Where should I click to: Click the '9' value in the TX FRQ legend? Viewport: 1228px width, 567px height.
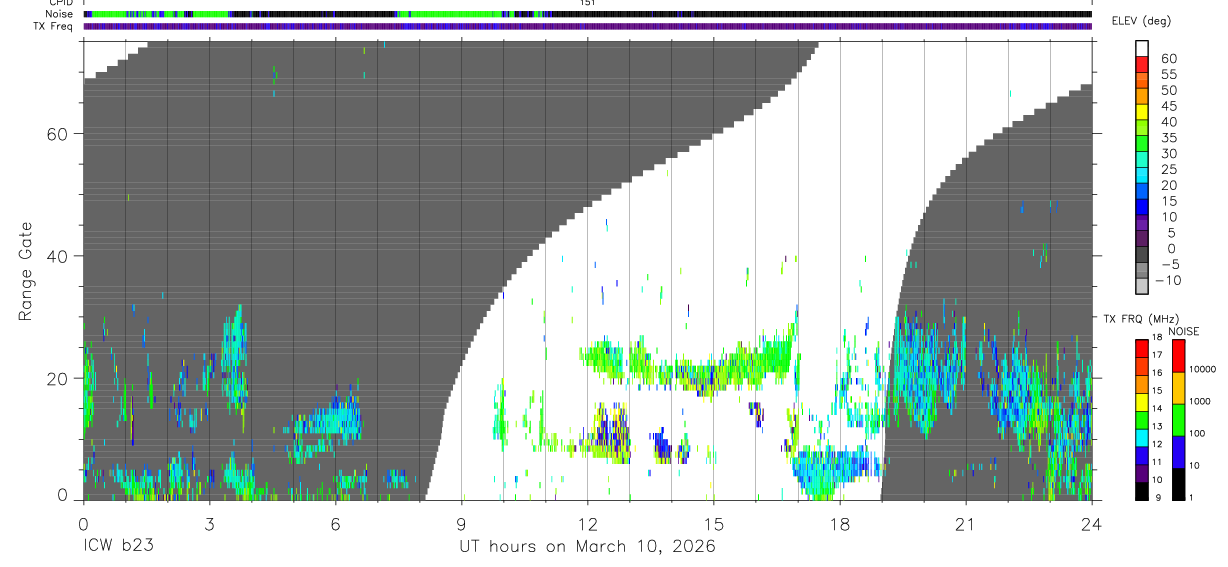(1157, 498)
